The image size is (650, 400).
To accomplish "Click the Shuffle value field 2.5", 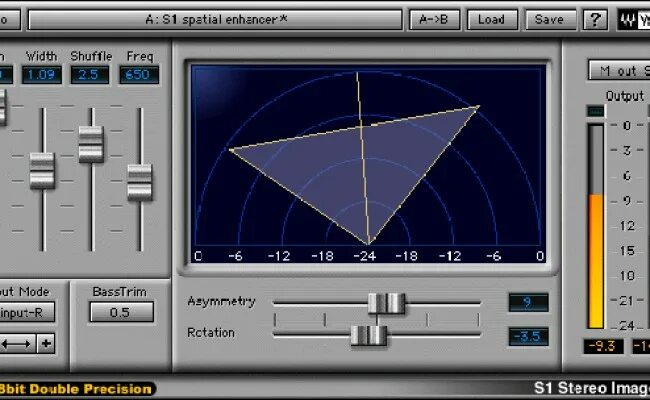I will (x=90, y=75).
